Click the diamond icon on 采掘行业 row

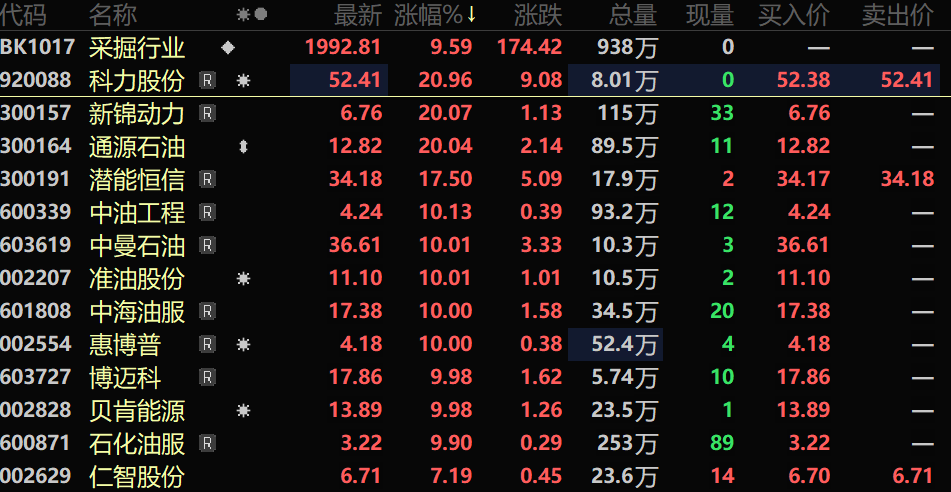coord(228,48)
